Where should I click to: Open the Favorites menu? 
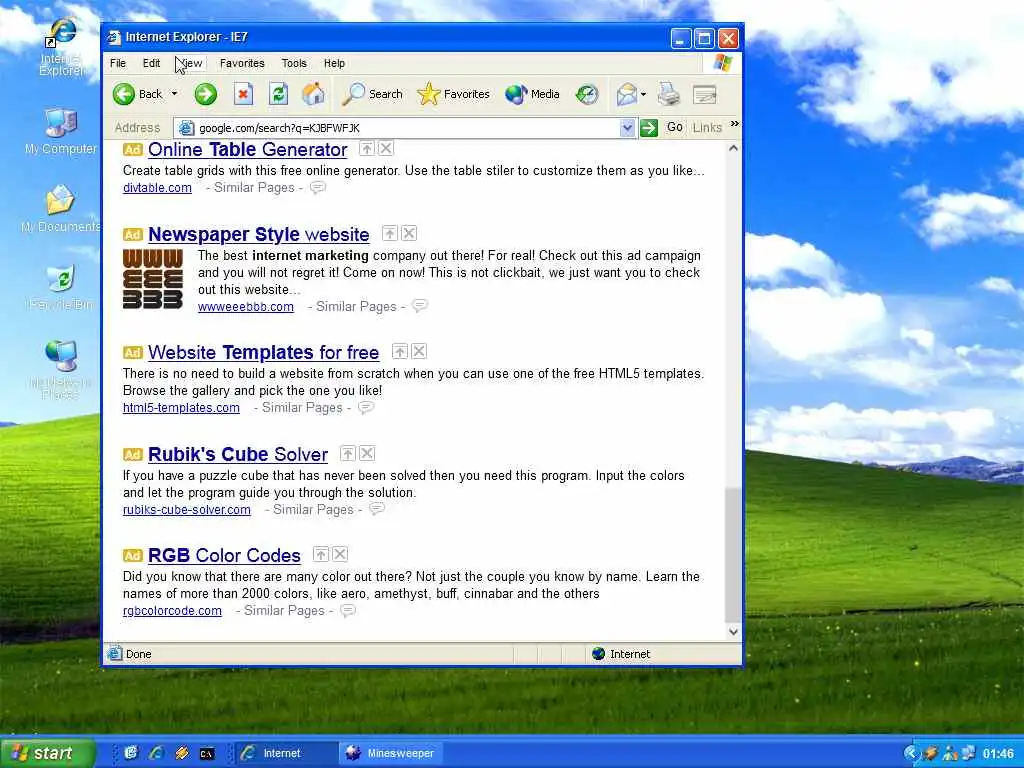coord(242,63)
